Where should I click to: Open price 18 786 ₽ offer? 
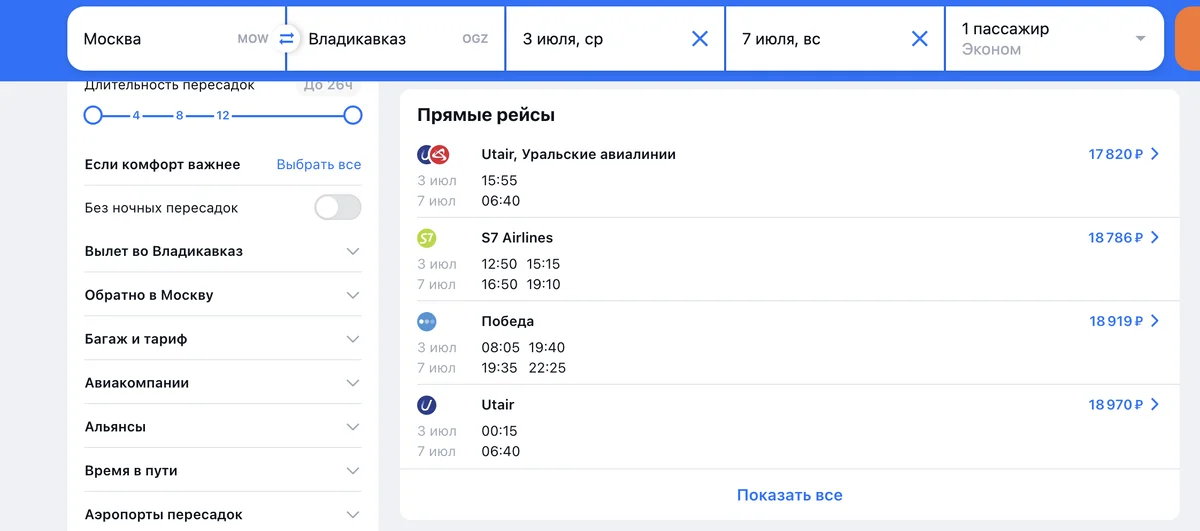click(1115, 238)
